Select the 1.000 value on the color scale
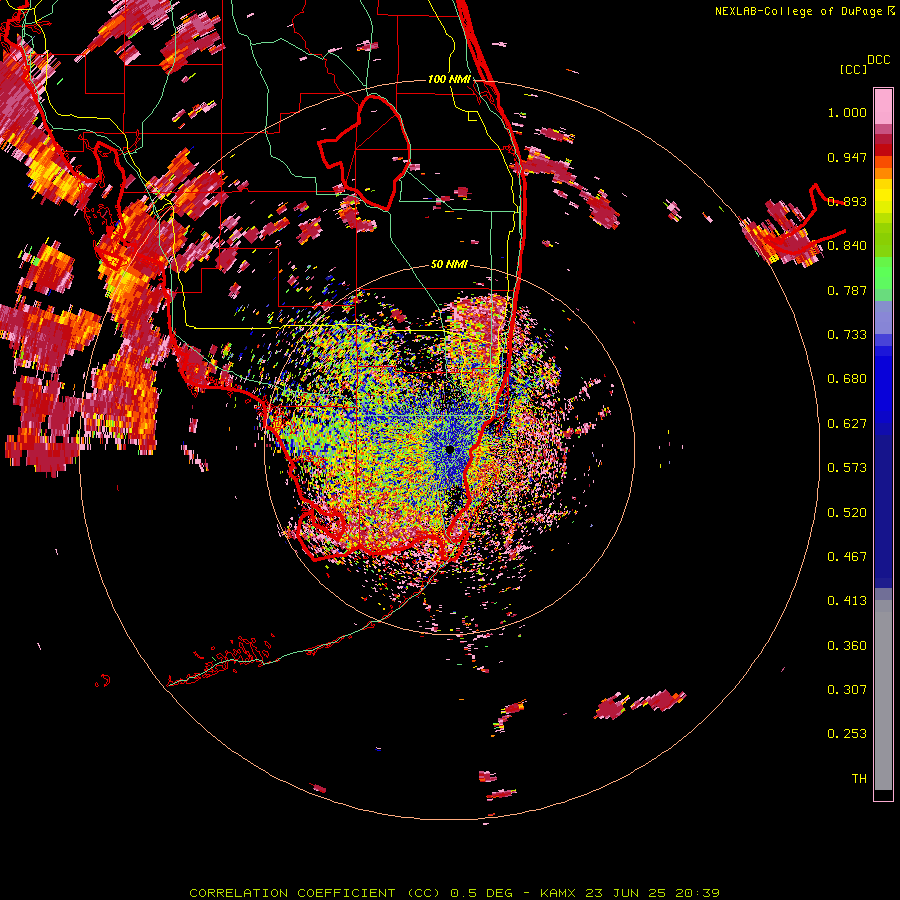 [x=847, y=112]
